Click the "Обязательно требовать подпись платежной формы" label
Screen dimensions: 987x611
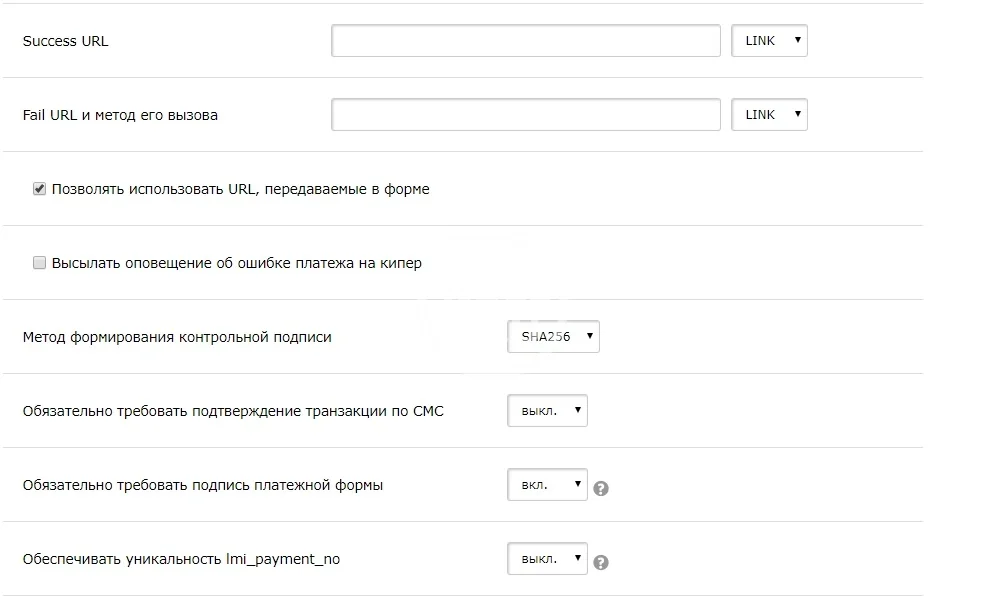tap(202, 485)
